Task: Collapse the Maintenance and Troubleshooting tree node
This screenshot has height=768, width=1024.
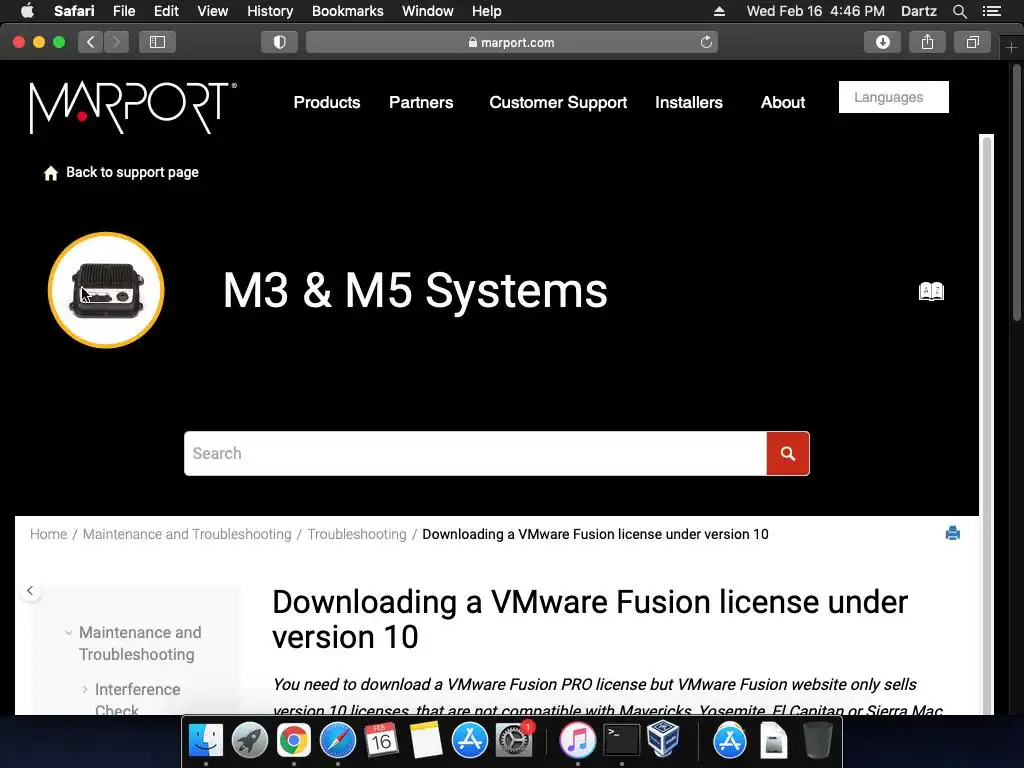Action: [69, 633]
